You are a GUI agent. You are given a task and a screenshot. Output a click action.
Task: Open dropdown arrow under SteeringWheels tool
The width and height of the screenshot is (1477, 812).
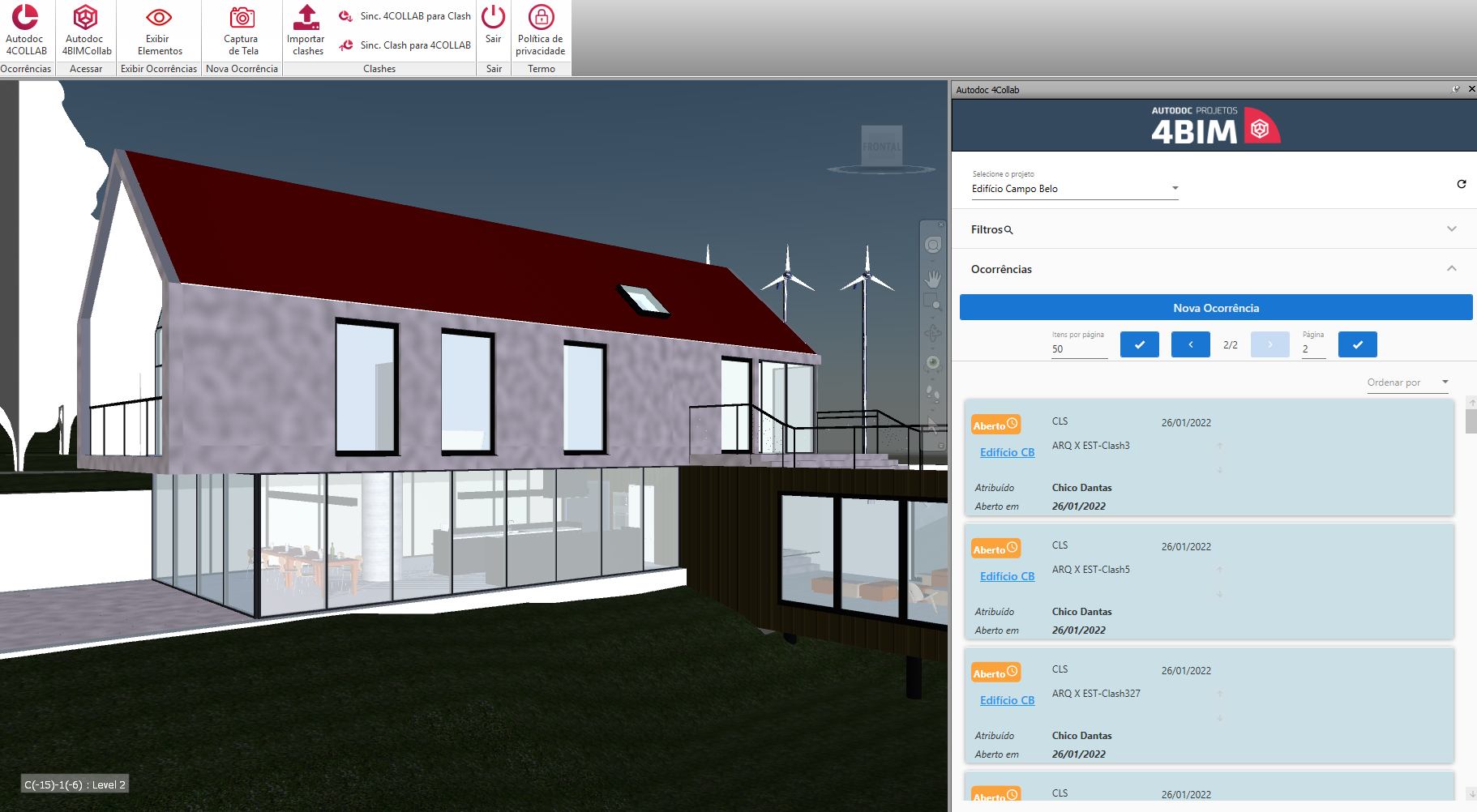(x=933, y=260)
